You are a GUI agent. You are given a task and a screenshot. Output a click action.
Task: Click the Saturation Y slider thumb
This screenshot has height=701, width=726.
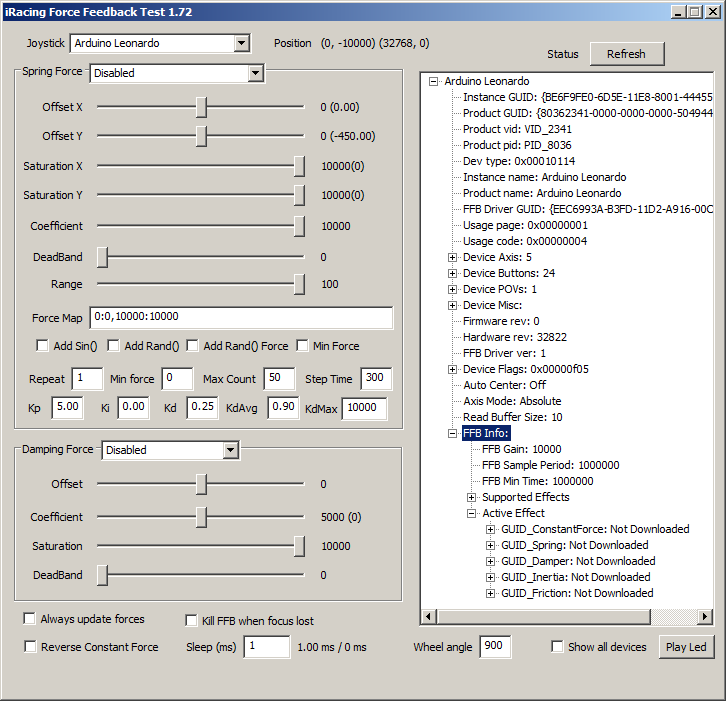point(299,195)
